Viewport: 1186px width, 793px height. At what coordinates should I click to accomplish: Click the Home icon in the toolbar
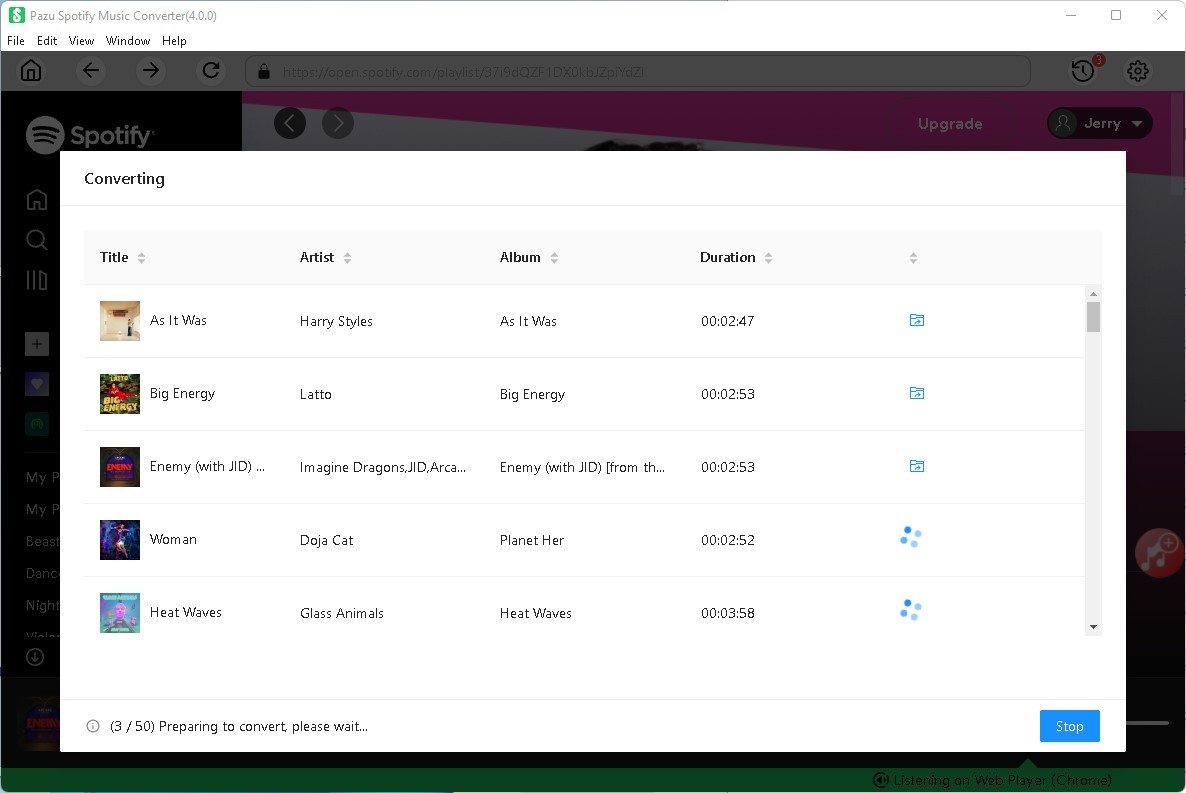[x=31, y=71]
